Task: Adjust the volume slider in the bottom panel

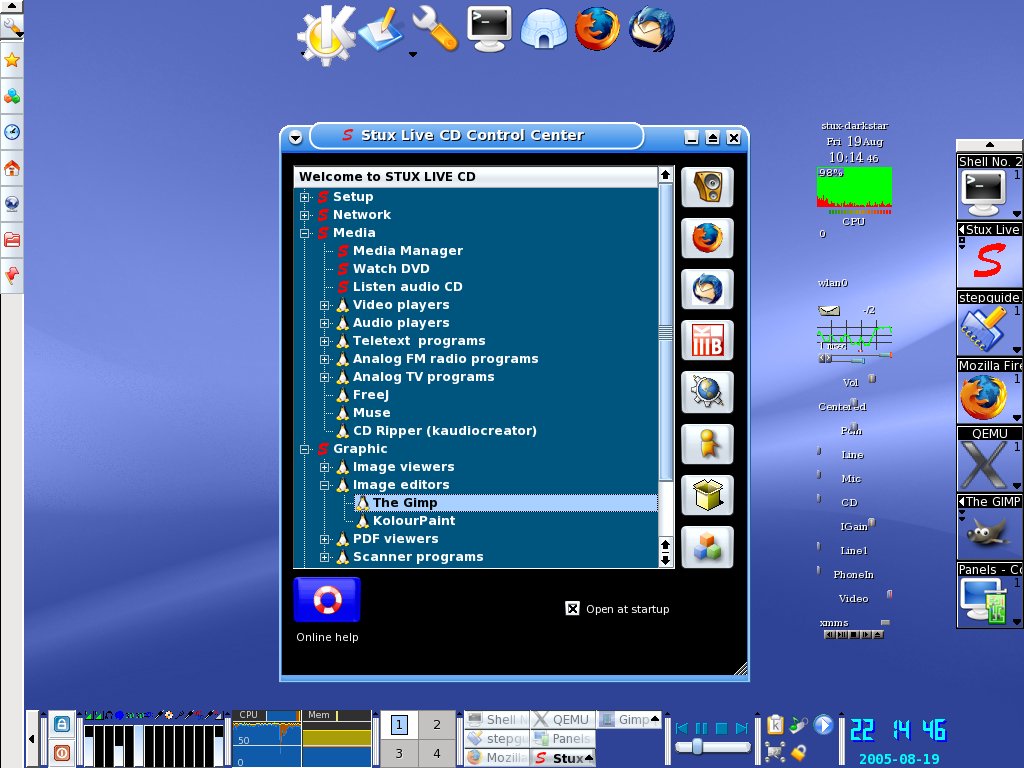Action: click(697, 746)
